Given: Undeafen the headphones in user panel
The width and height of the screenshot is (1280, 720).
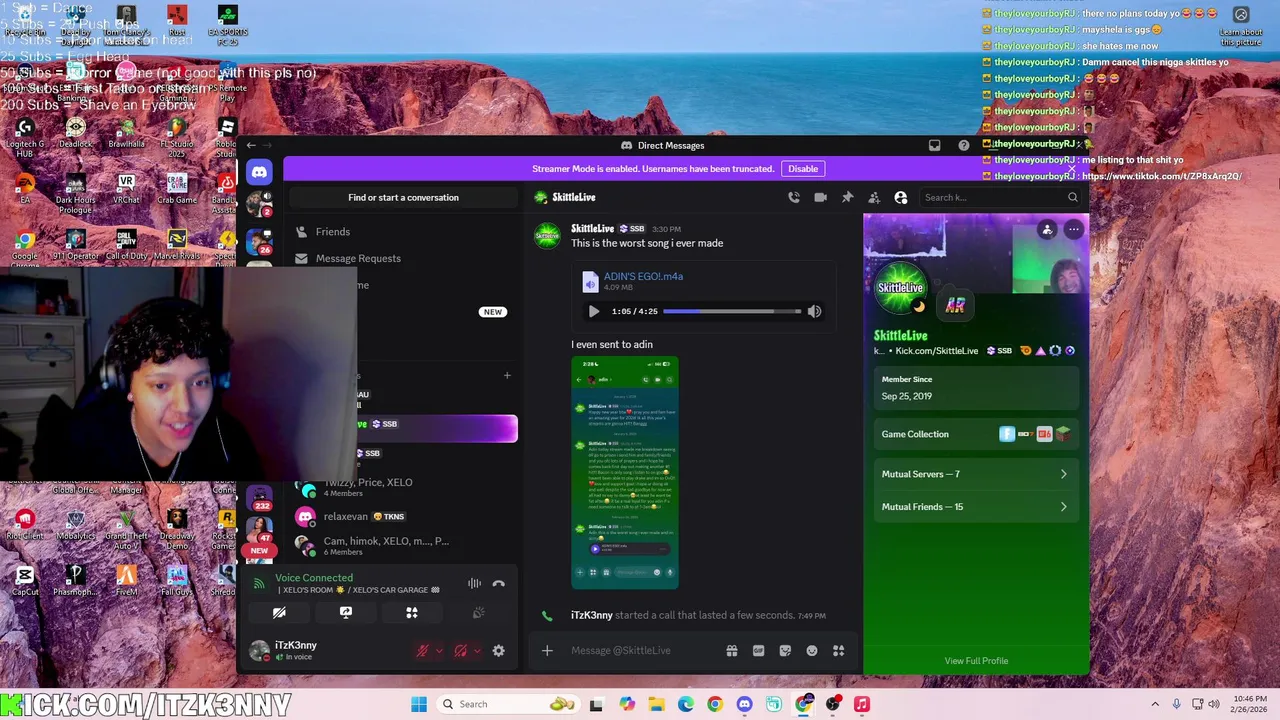Looking at the screenshot, I should pyautogui.click(x=460, y=651).
